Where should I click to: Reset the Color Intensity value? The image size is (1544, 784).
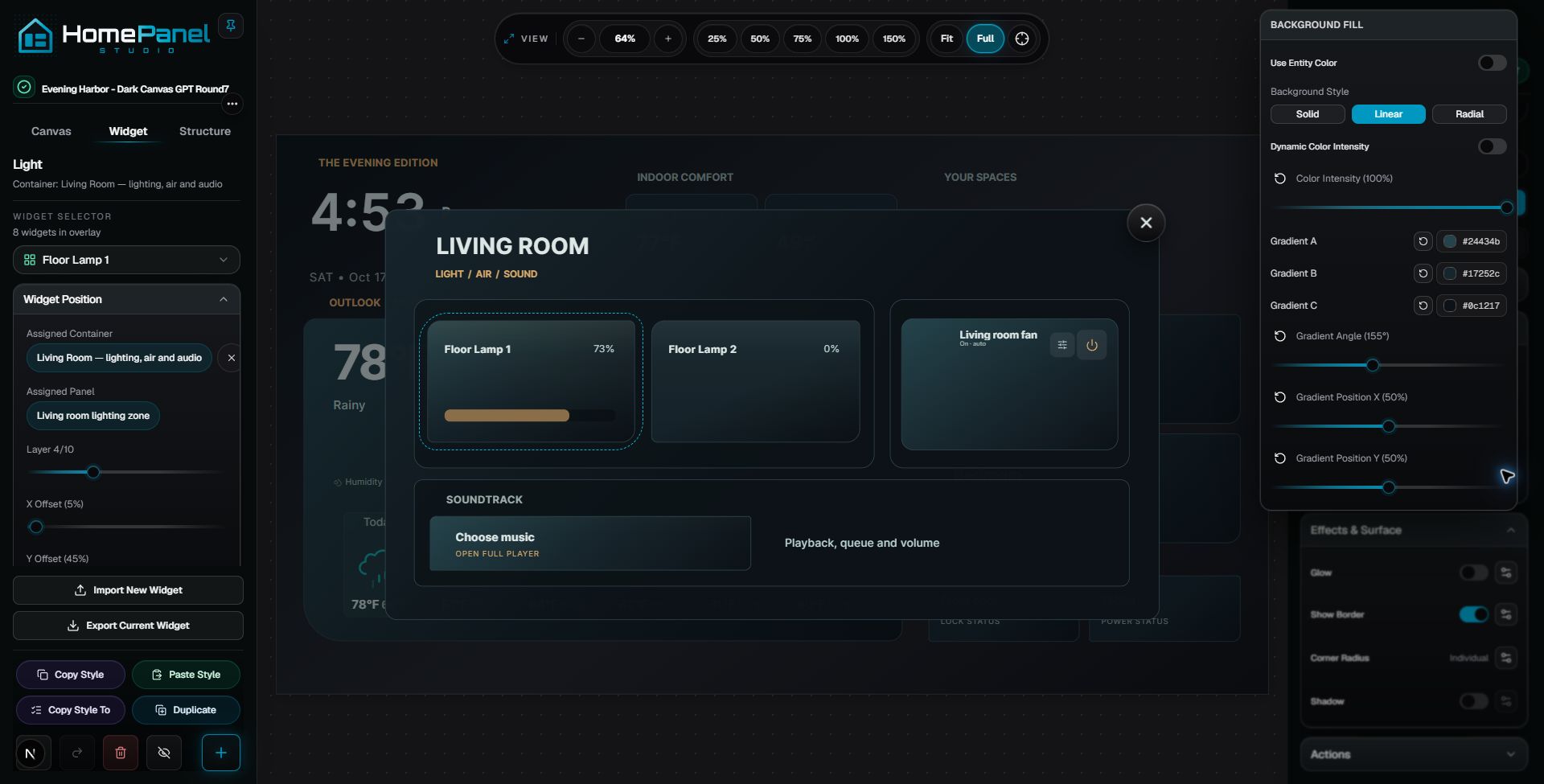(x=1280, y=179)
